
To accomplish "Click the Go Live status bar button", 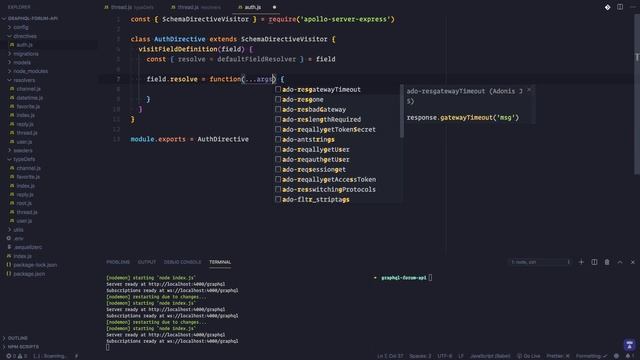I will 529,356.
